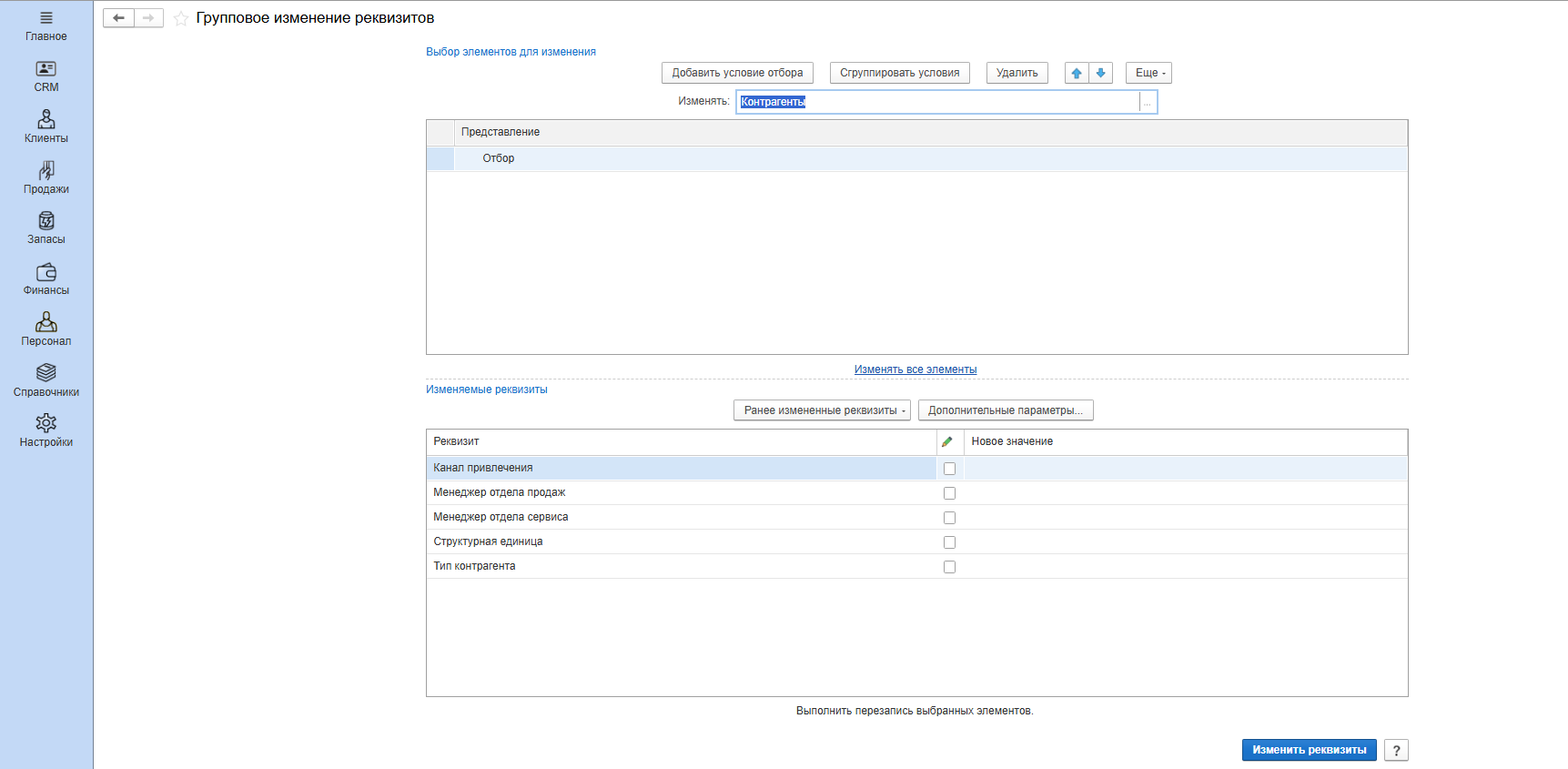
Task: Check the Канал привлечения checkbox
Action: [949, 469]
